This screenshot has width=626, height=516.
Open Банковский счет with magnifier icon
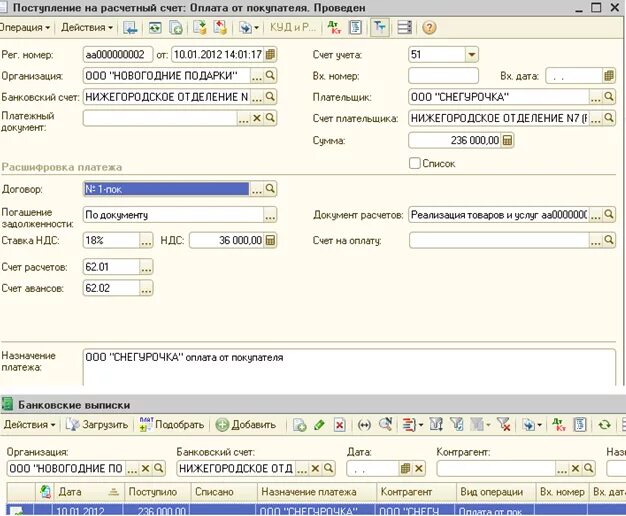tap(270, 97)
